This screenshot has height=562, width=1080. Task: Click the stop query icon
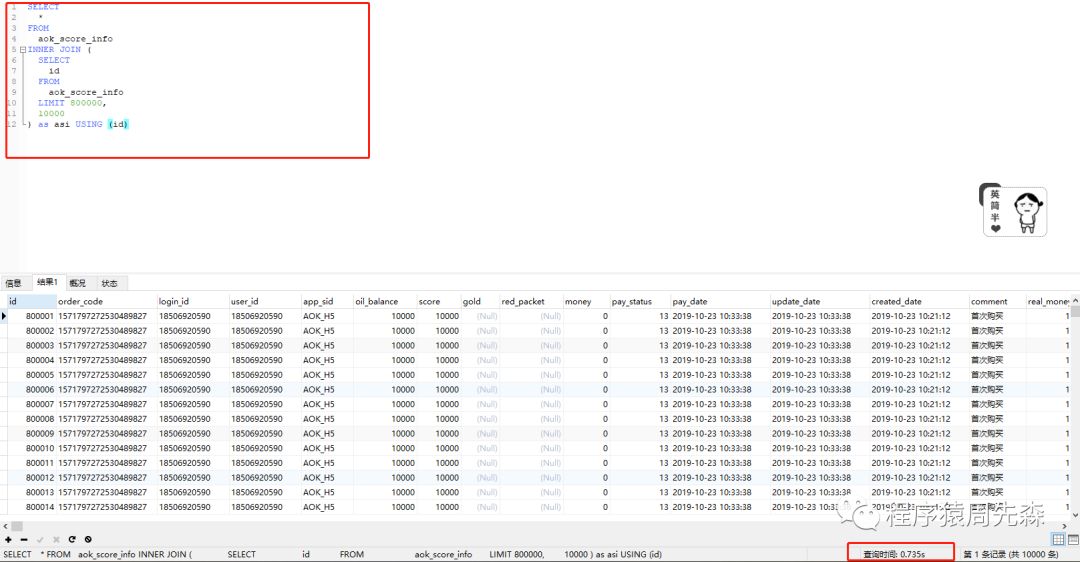[x=87, y=540]
